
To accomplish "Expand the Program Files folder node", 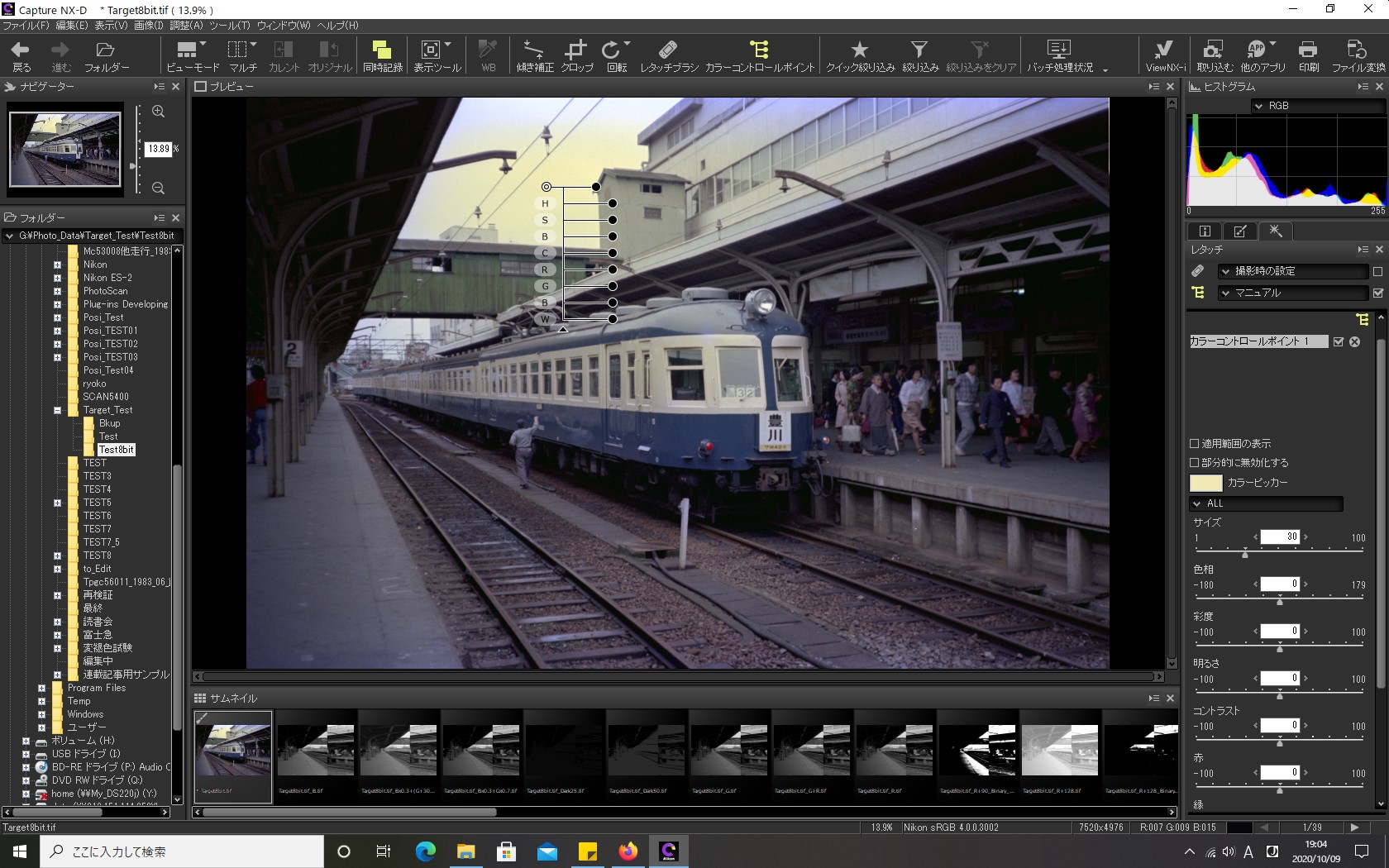I will point(41,688).
